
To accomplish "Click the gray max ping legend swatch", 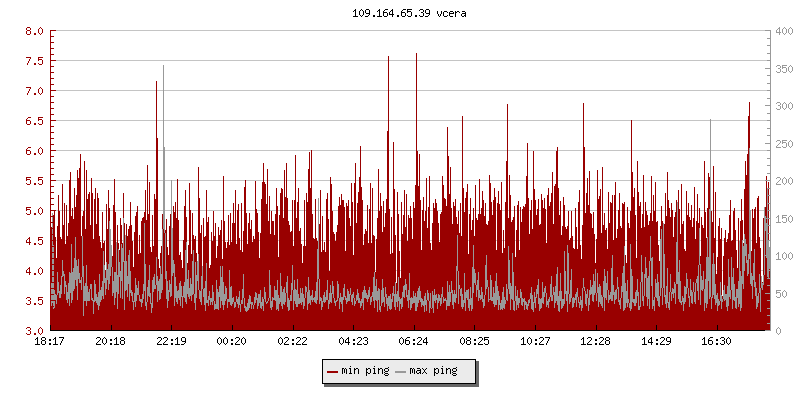I will 401,372.
